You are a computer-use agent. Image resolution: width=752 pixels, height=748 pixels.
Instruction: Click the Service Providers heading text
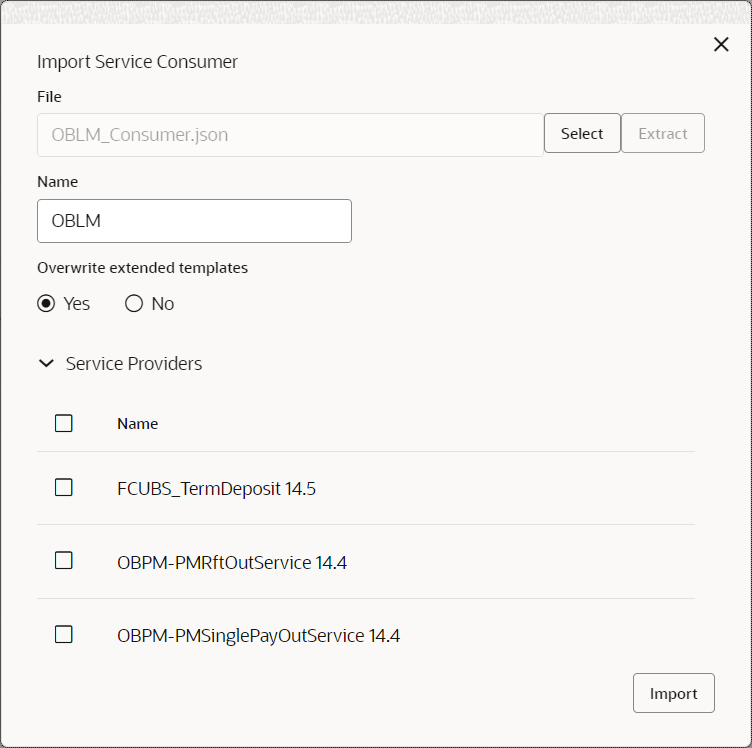pos(134,363)
